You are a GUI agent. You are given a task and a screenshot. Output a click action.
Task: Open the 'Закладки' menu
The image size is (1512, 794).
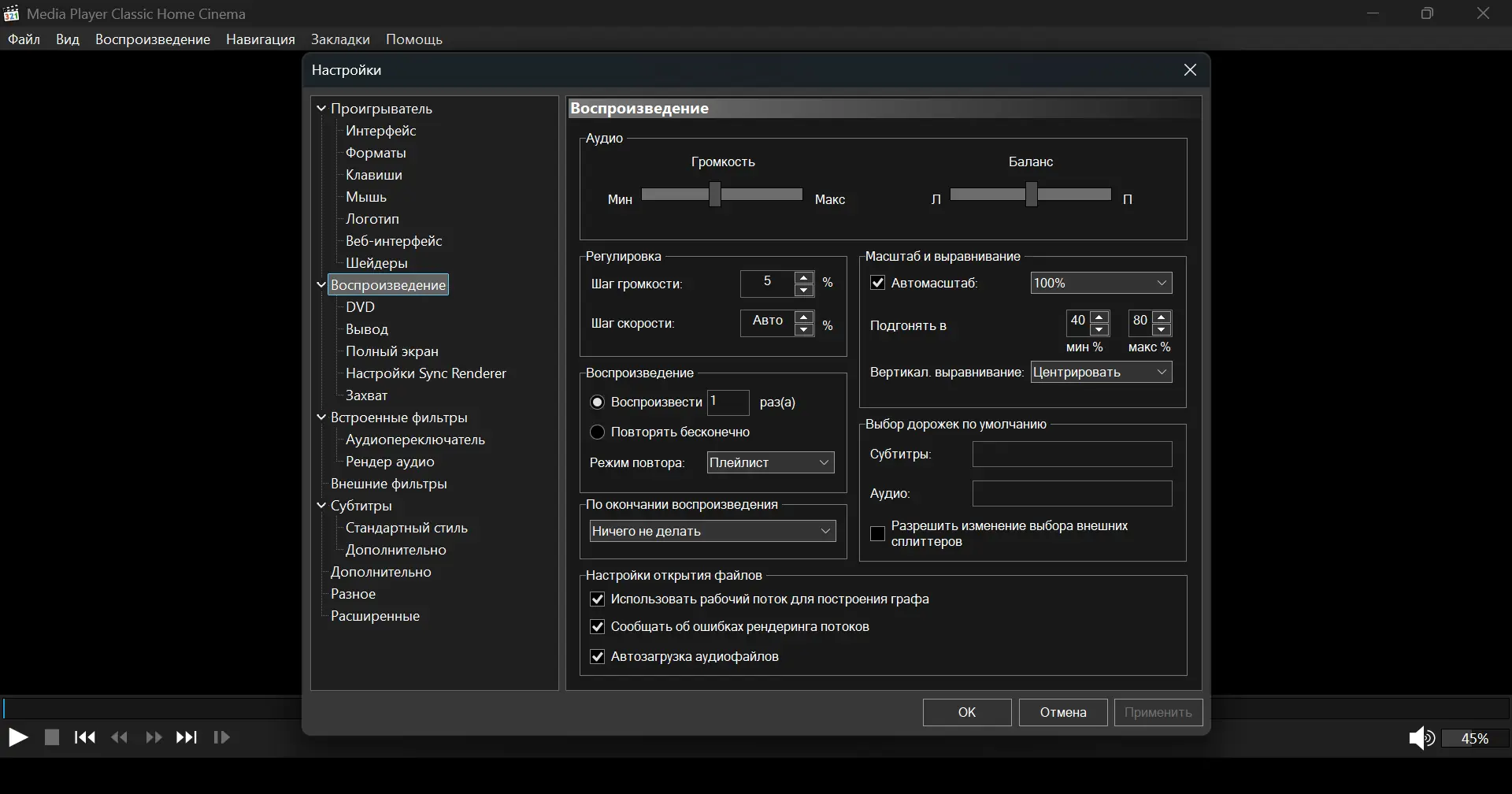(x=340, y=39)
